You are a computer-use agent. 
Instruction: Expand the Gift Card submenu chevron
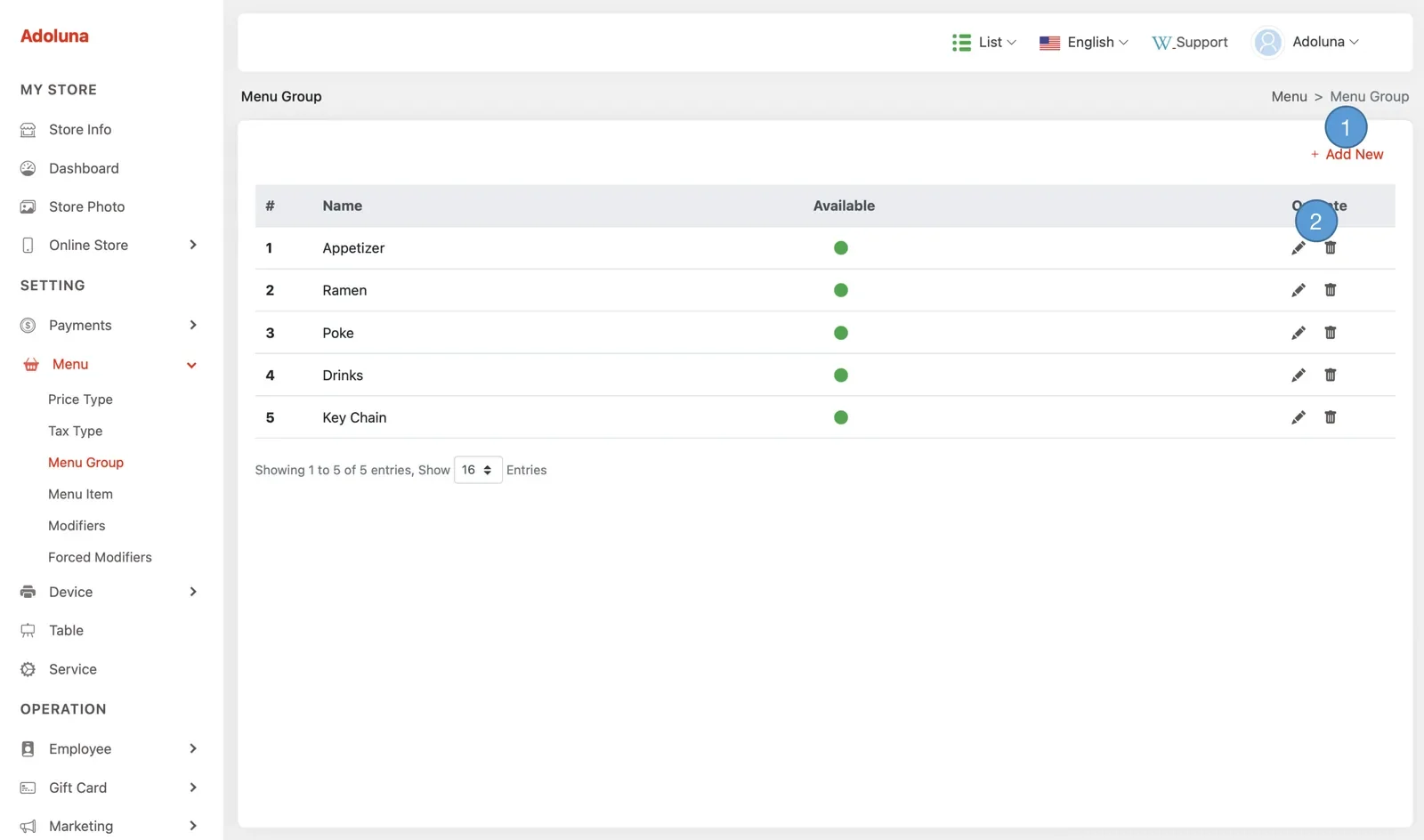(193, 787)
